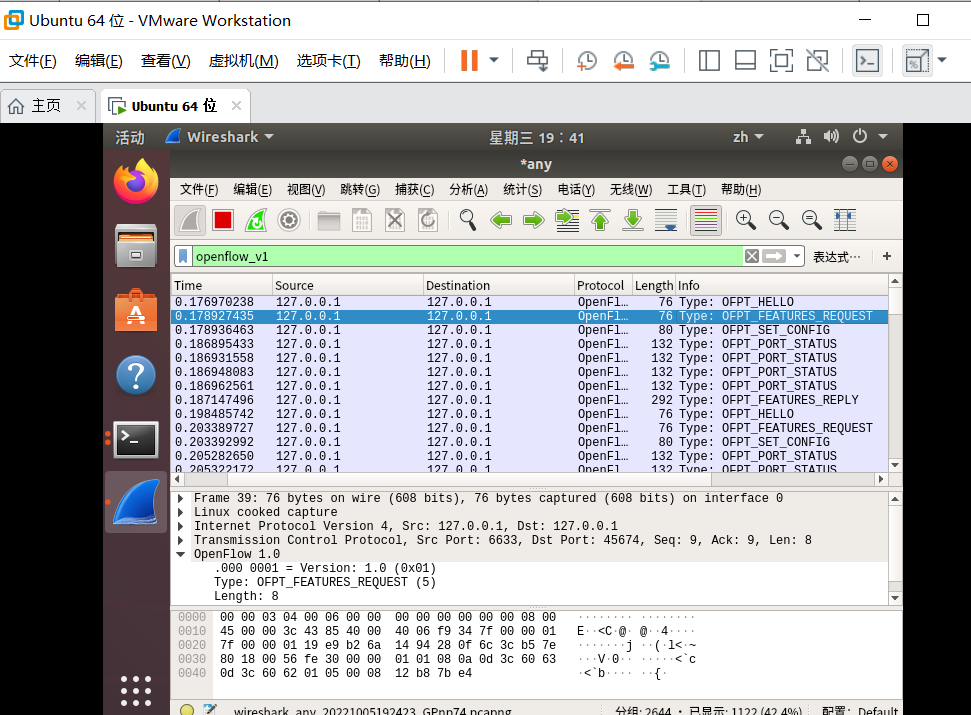Open Terminal from the Ubuntu dock
This screenshot has height=715, width=971.
coord(136,439)
